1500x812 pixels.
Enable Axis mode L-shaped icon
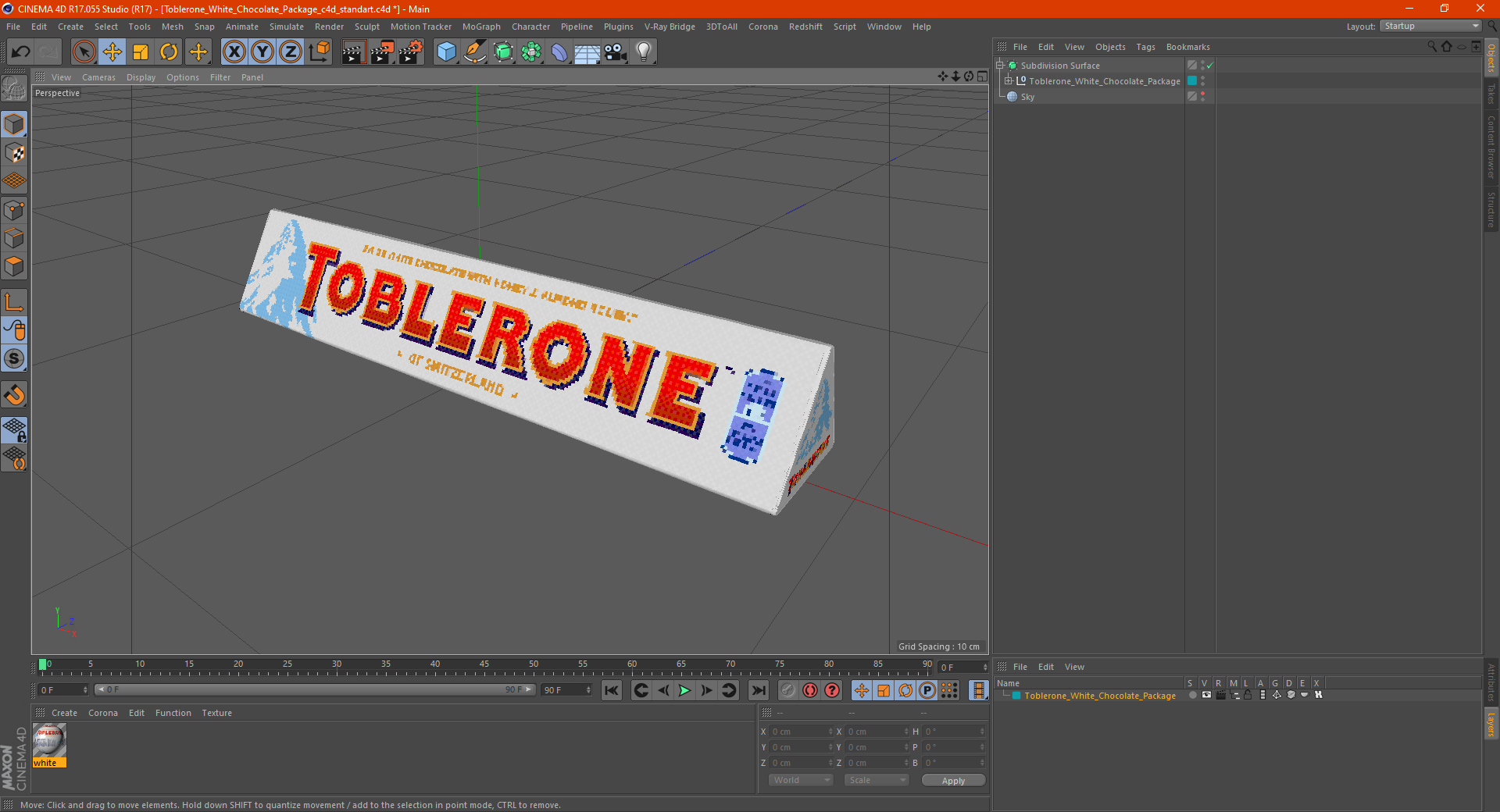click(14, 302)
